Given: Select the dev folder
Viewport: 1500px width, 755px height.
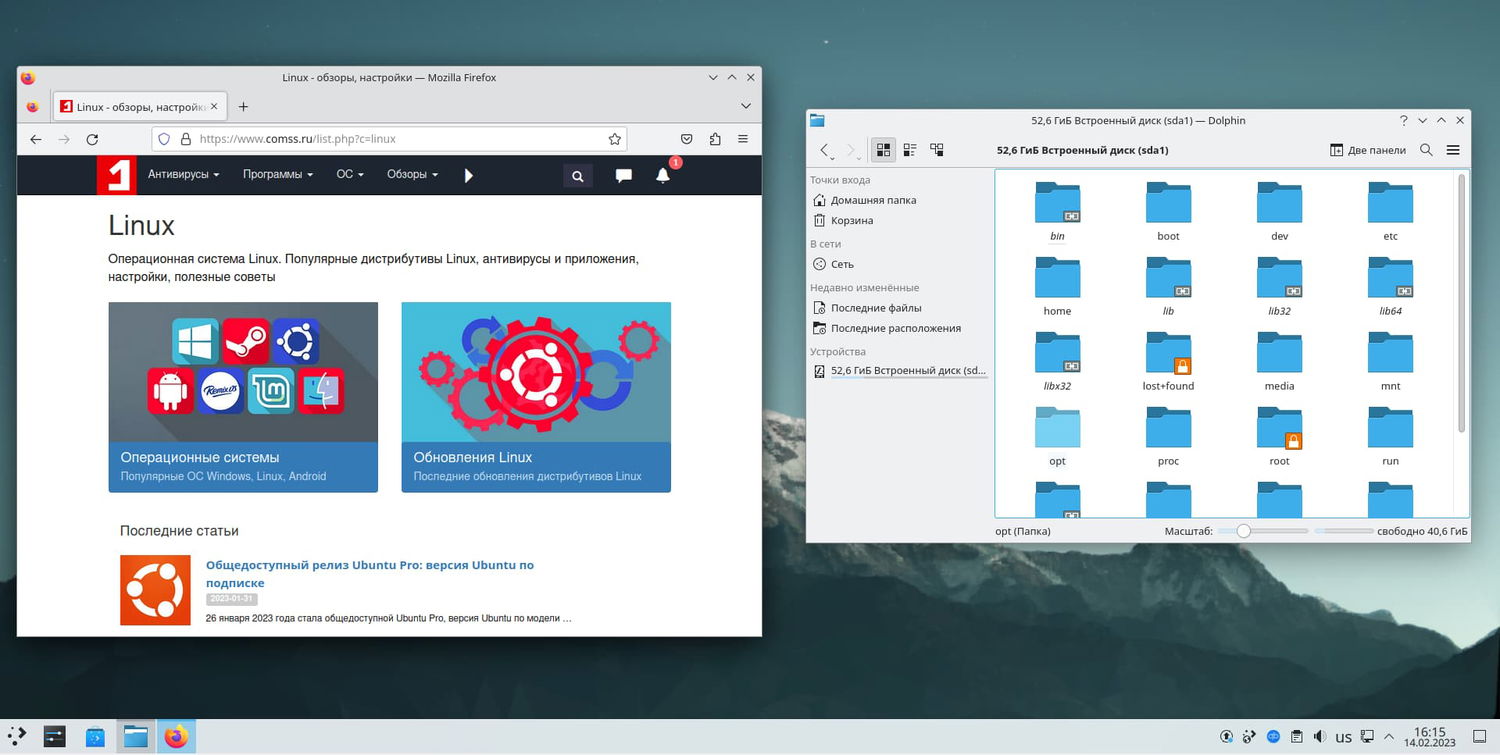Looking at the screenshot, I should click(x=1279, y=212).
